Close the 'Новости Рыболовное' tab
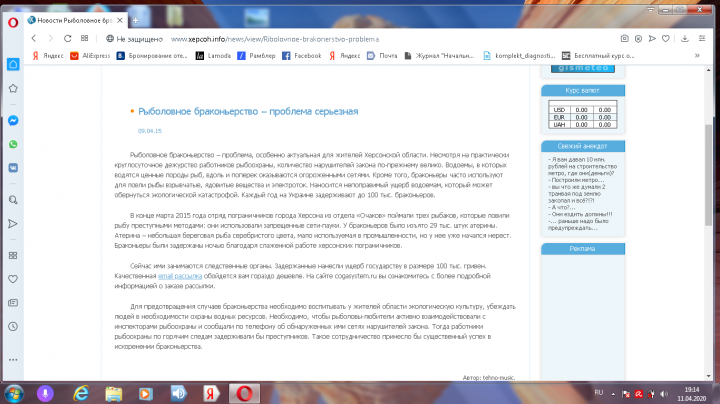The height and width of the screenshot is (404, 720). tap(120, 20)
